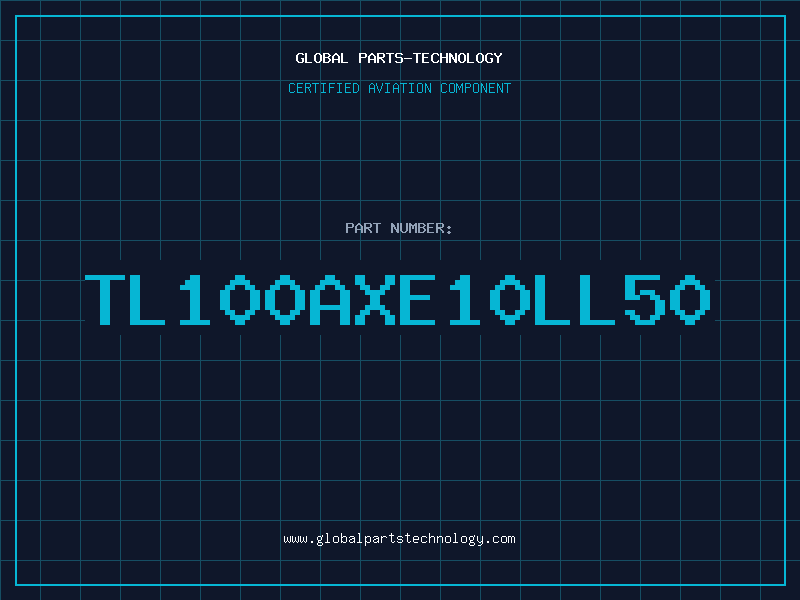Select the letter X in the part number
800x600 pixels.
[376, 300]
